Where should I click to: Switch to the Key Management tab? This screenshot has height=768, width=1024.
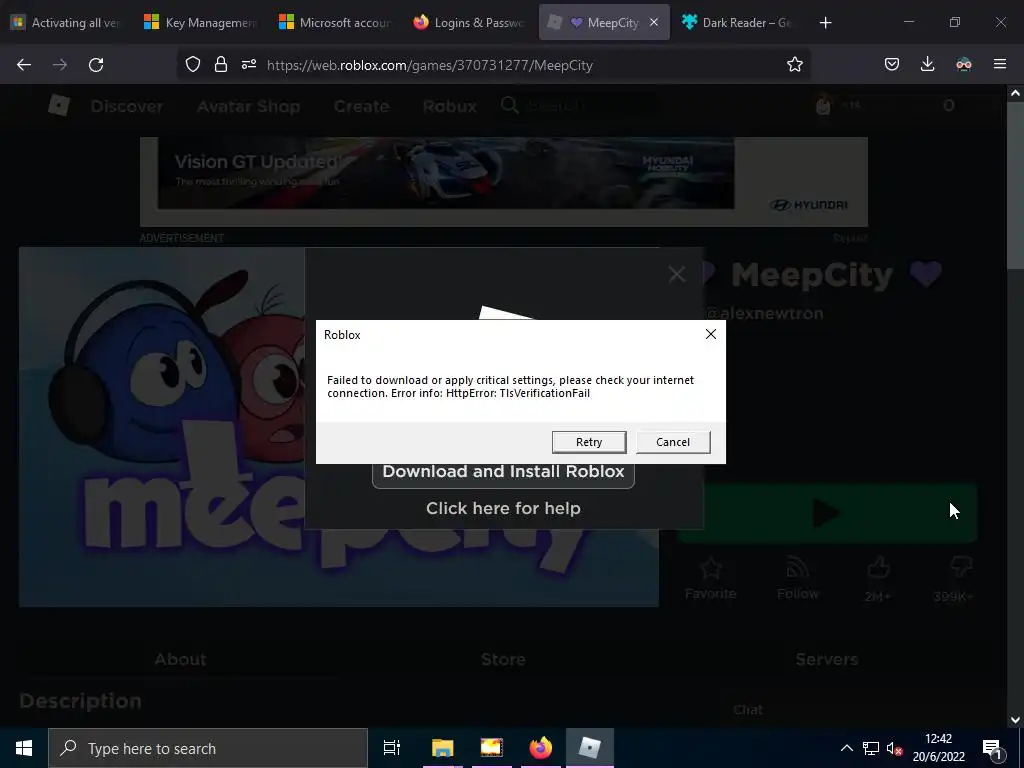coord(201,22)
